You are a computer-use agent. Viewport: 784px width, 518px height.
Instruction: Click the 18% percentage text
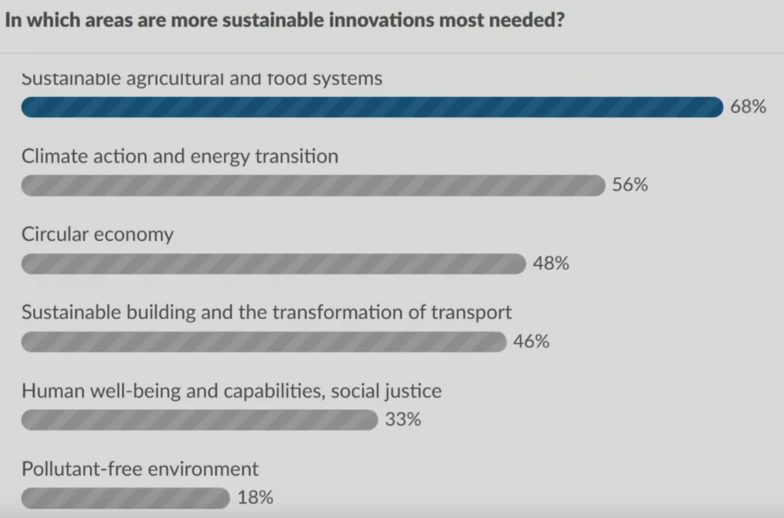point(255,498)
